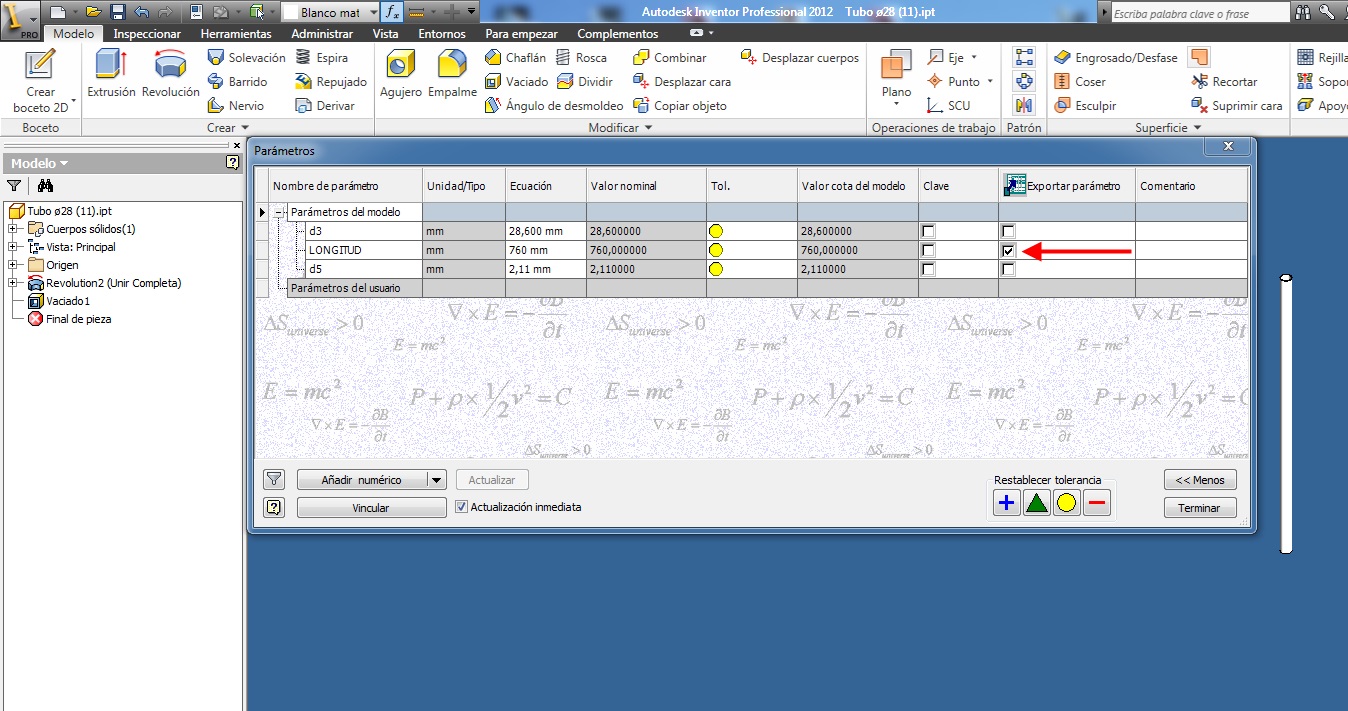Expand Revolution2 (Unir Completa) node
This screenshot has width=1348, height=711.
click(12, 283)
